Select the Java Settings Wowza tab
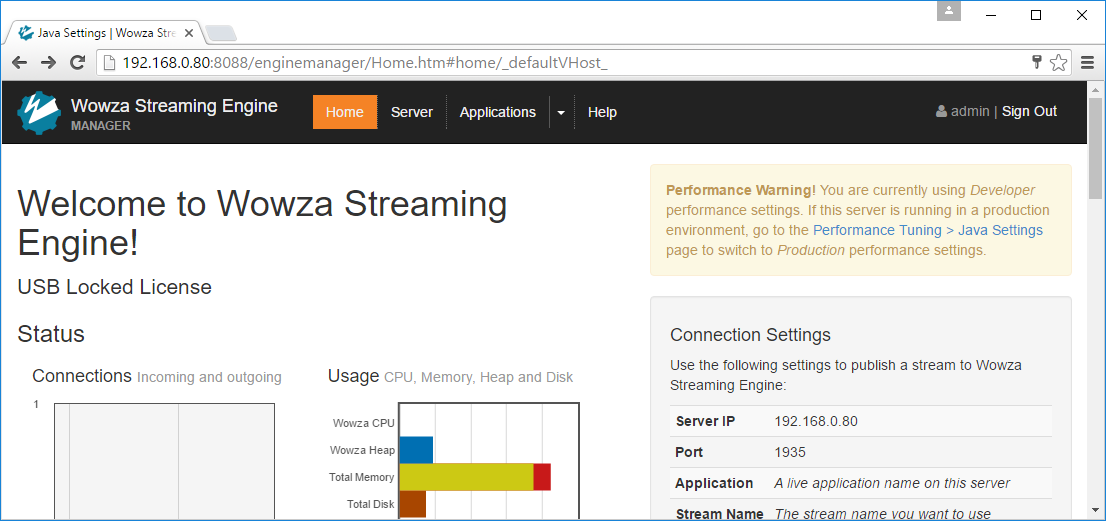 [x=106, y=33]
